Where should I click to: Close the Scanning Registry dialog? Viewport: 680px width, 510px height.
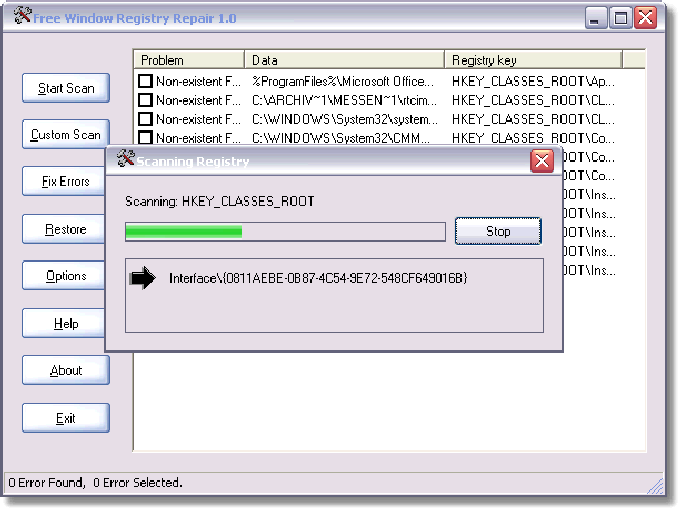pyautogui.click(x=542, y=161)
